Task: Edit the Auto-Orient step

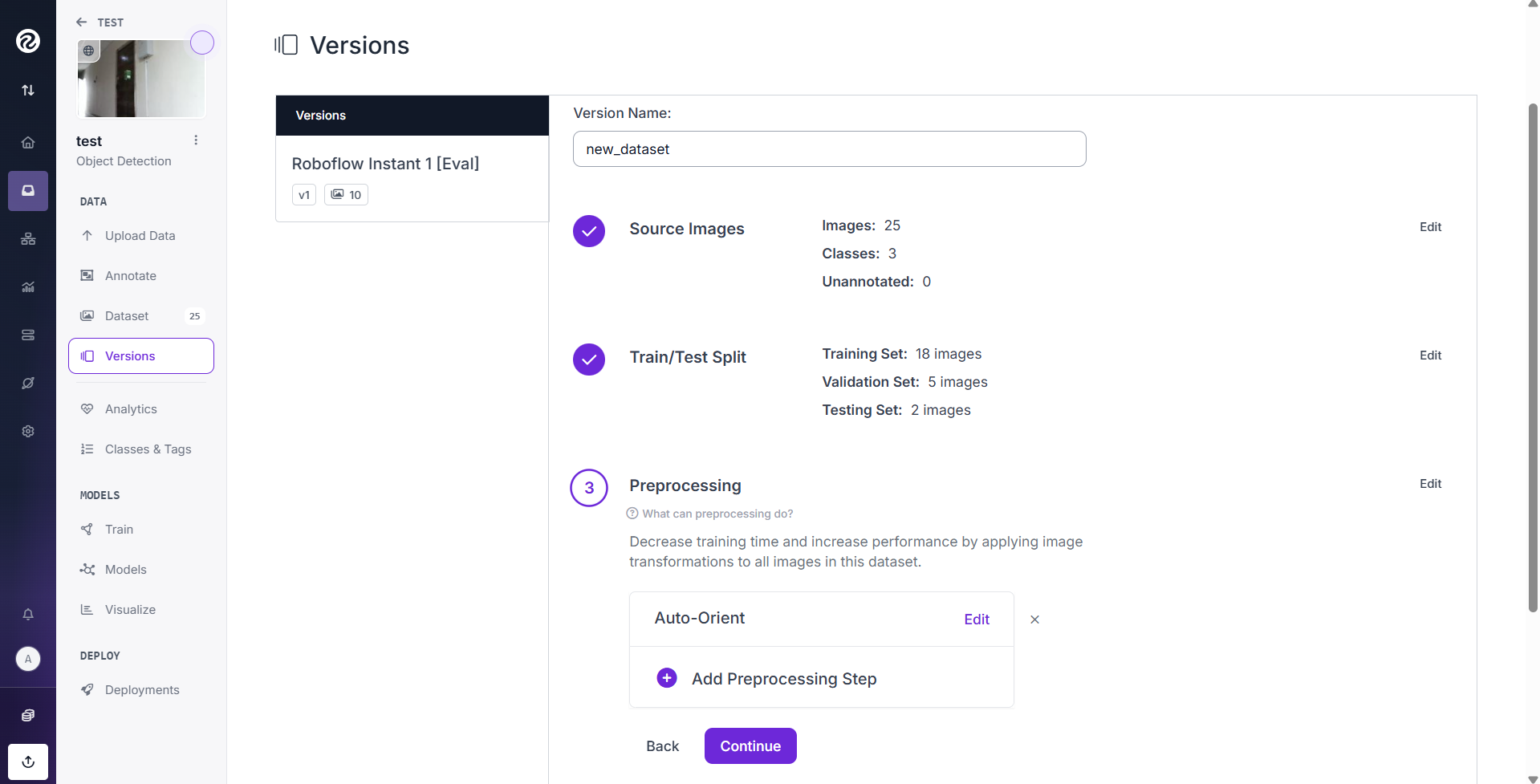Action: coord(977,619)
